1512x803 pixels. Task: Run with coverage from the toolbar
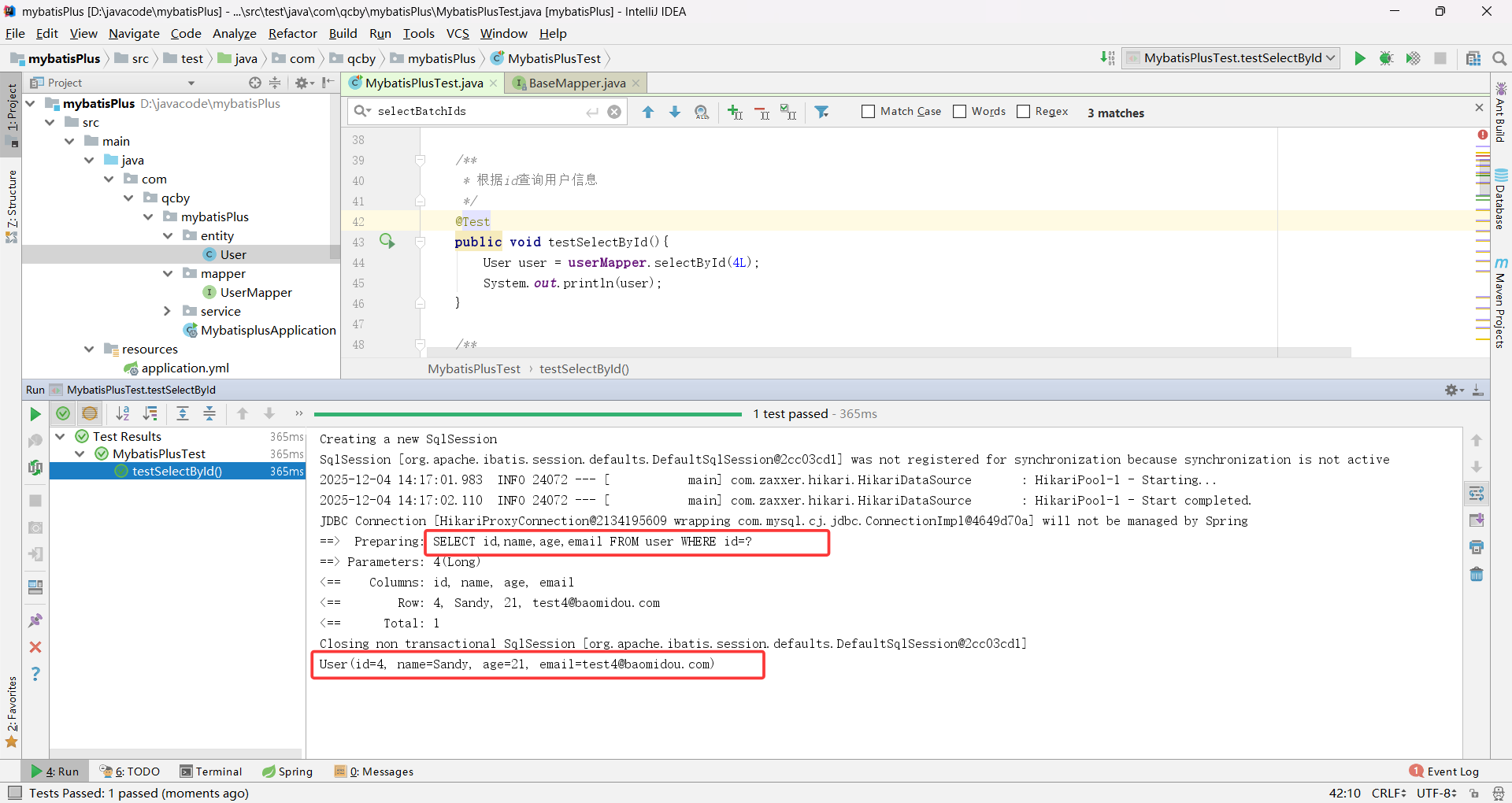[1413, 58]
